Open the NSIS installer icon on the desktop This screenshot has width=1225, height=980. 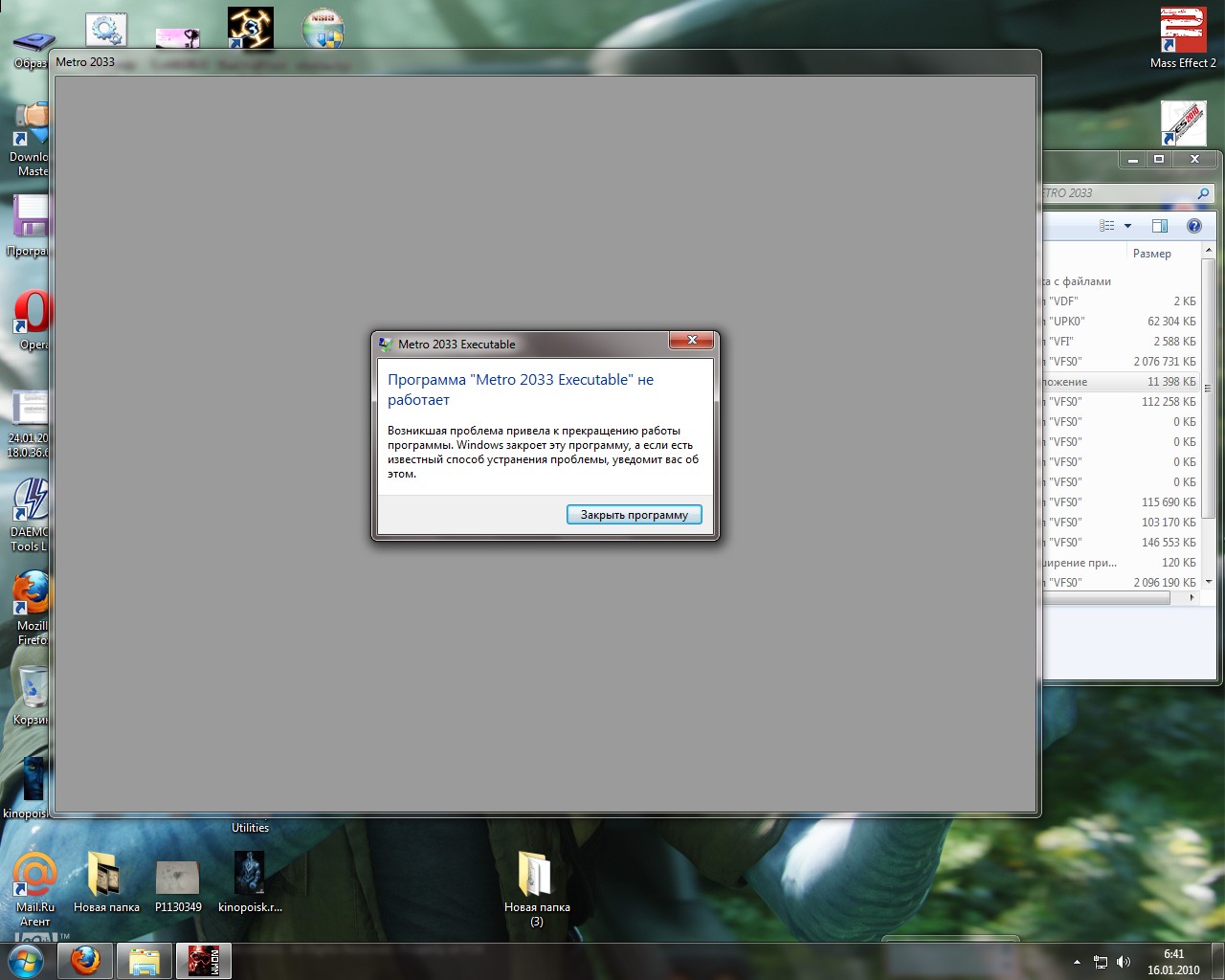click(x=323, y=28)
